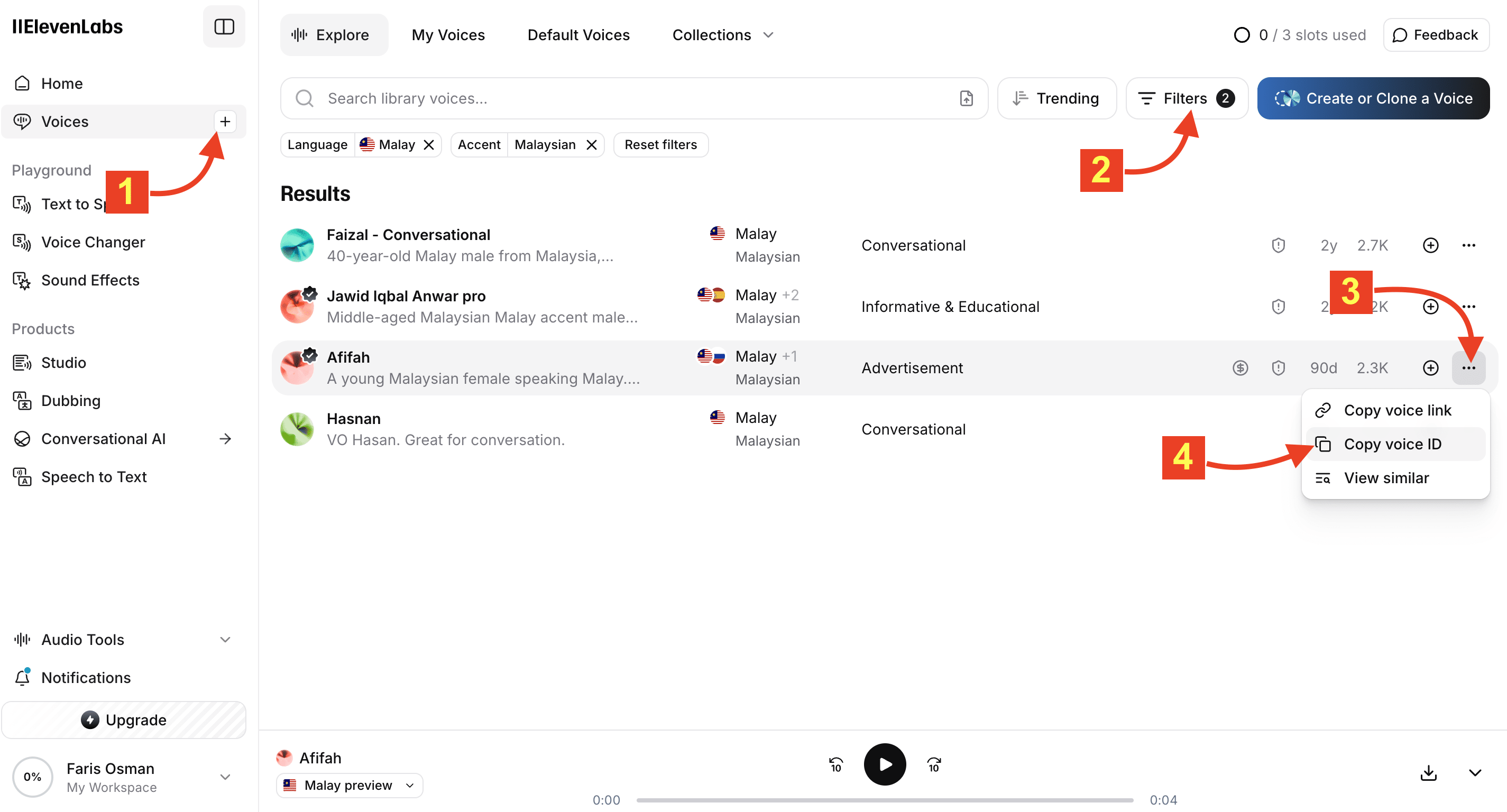This screenshot has height=812, width=1507.
Task: Open the Collections dropdown
Action: point(722,35)
